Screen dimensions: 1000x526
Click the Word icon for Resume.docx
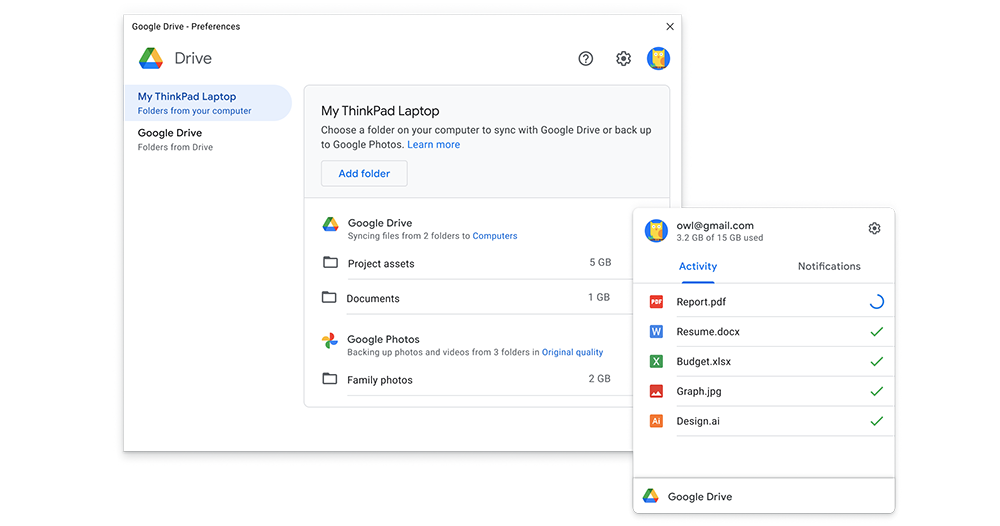pyautogui.click(x=656, y=332)
